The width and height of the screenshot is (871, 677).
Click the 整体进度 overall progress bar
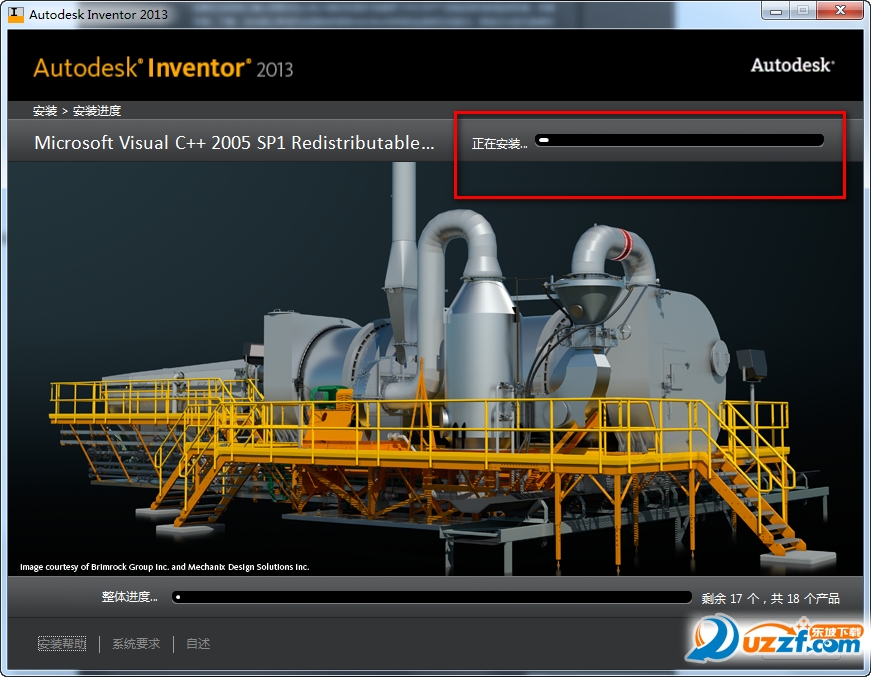432,598
